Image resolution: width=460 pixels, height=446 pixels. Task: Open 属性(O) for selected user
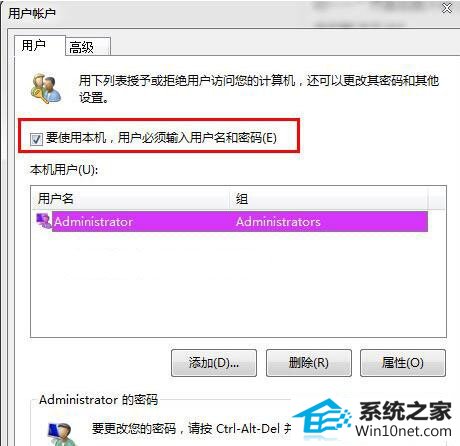pos(403,363)
